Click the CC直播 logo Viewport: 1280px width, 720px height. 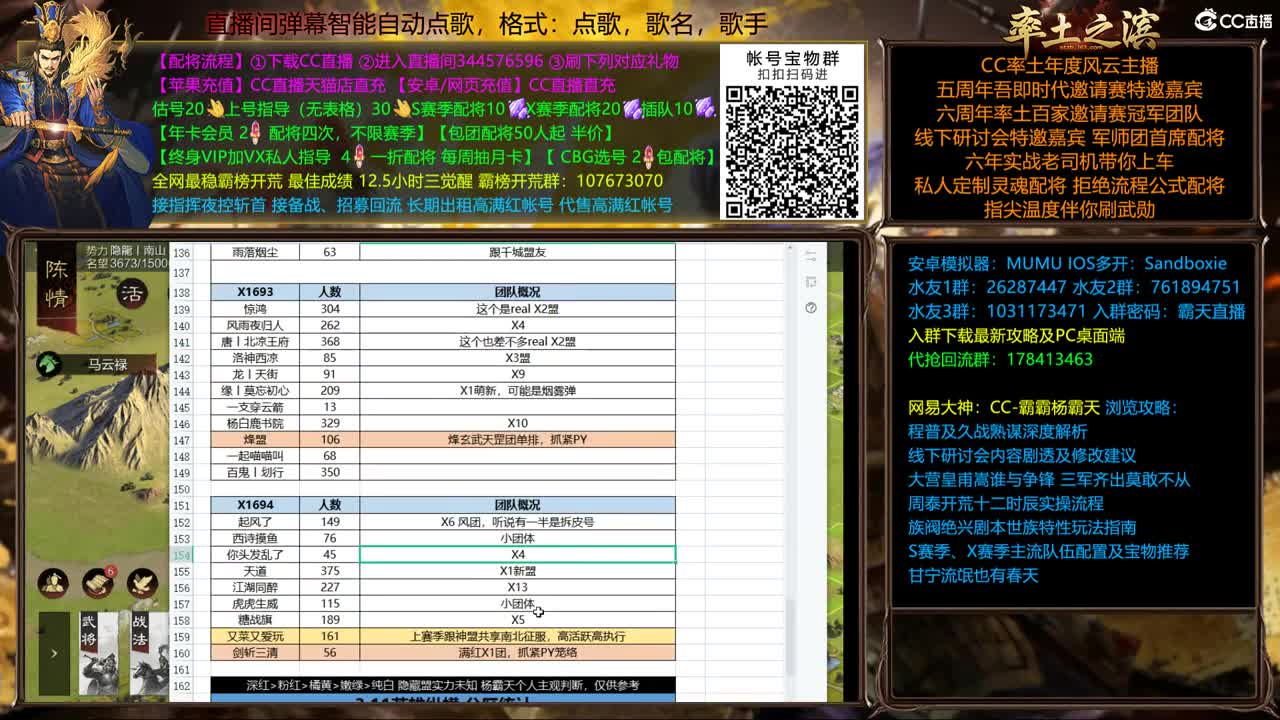coord(1234,20)
